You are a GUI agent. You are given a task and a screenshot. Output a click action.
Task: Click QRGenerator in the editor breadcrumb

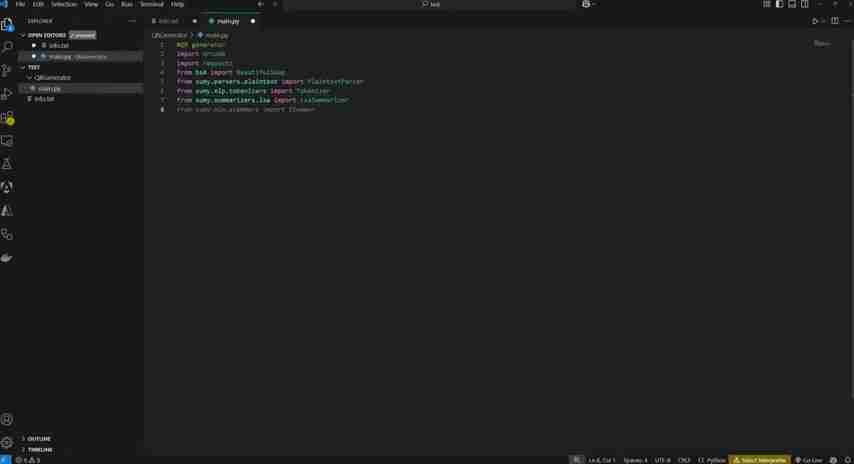coord(169,35)
